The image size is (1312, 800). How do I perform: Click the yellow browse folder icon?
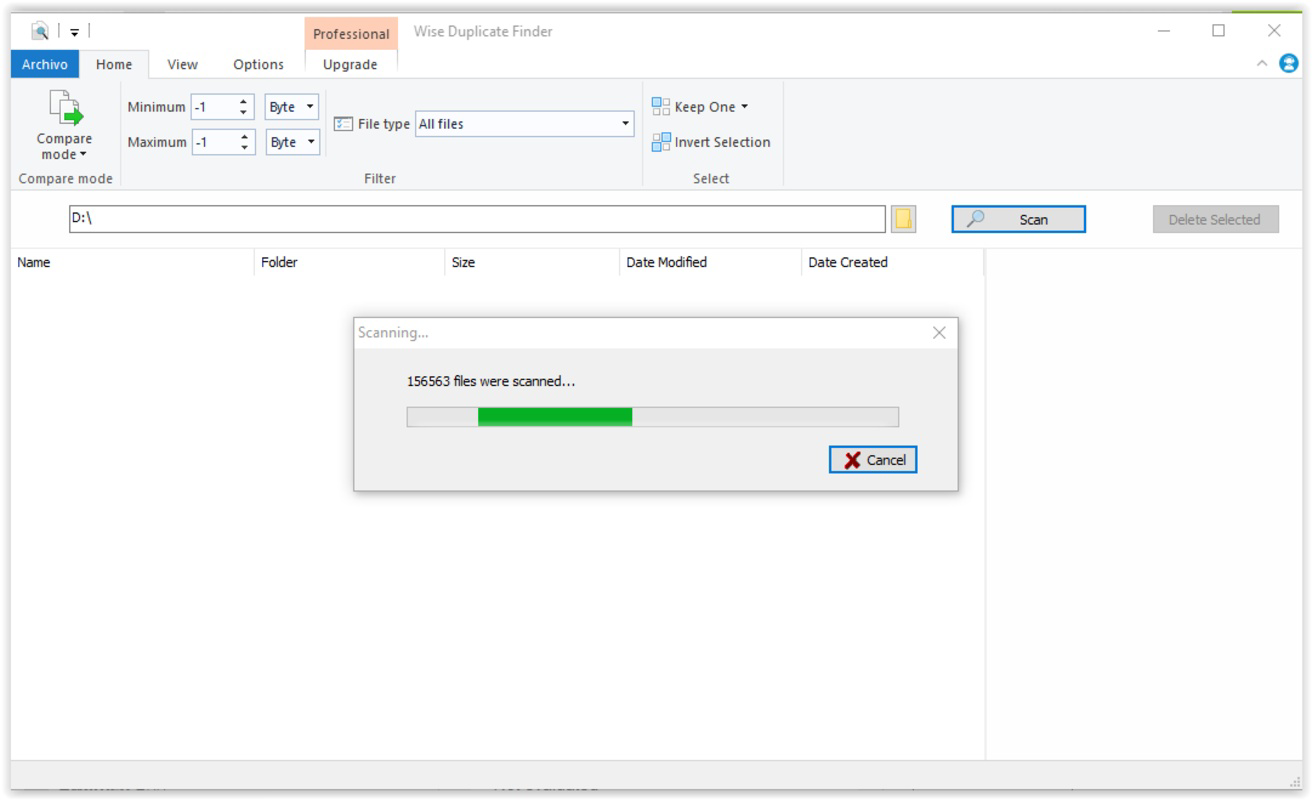coord(904,220)
